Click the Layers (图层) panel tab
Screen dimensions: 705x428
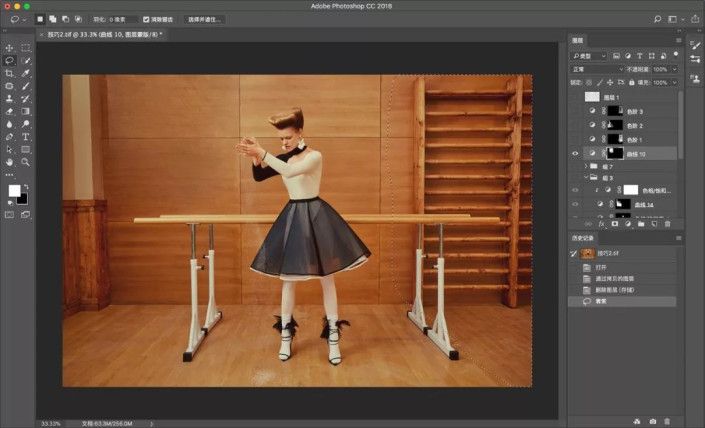pos(577,40)
